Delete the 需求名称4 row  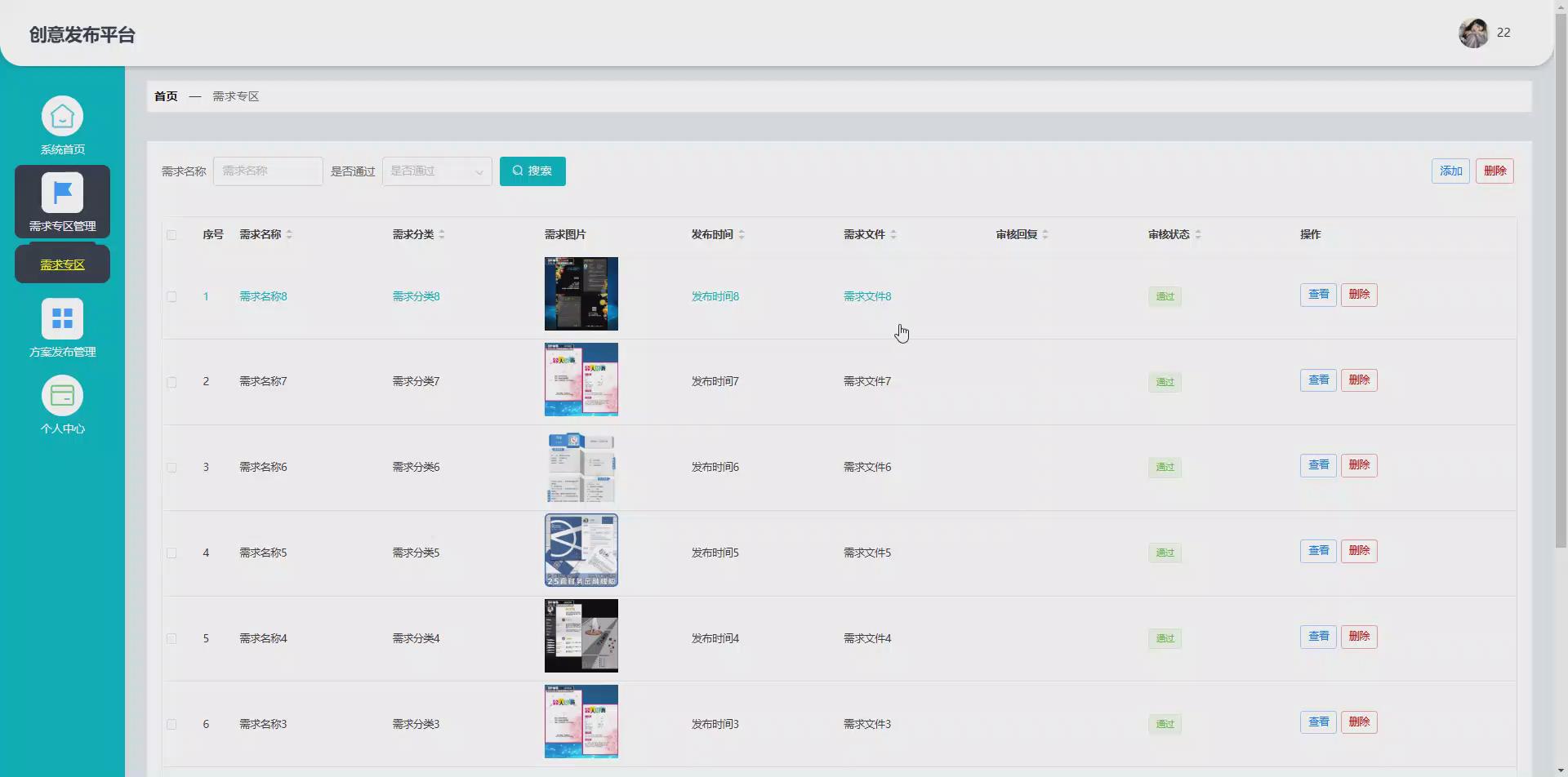1359,637
